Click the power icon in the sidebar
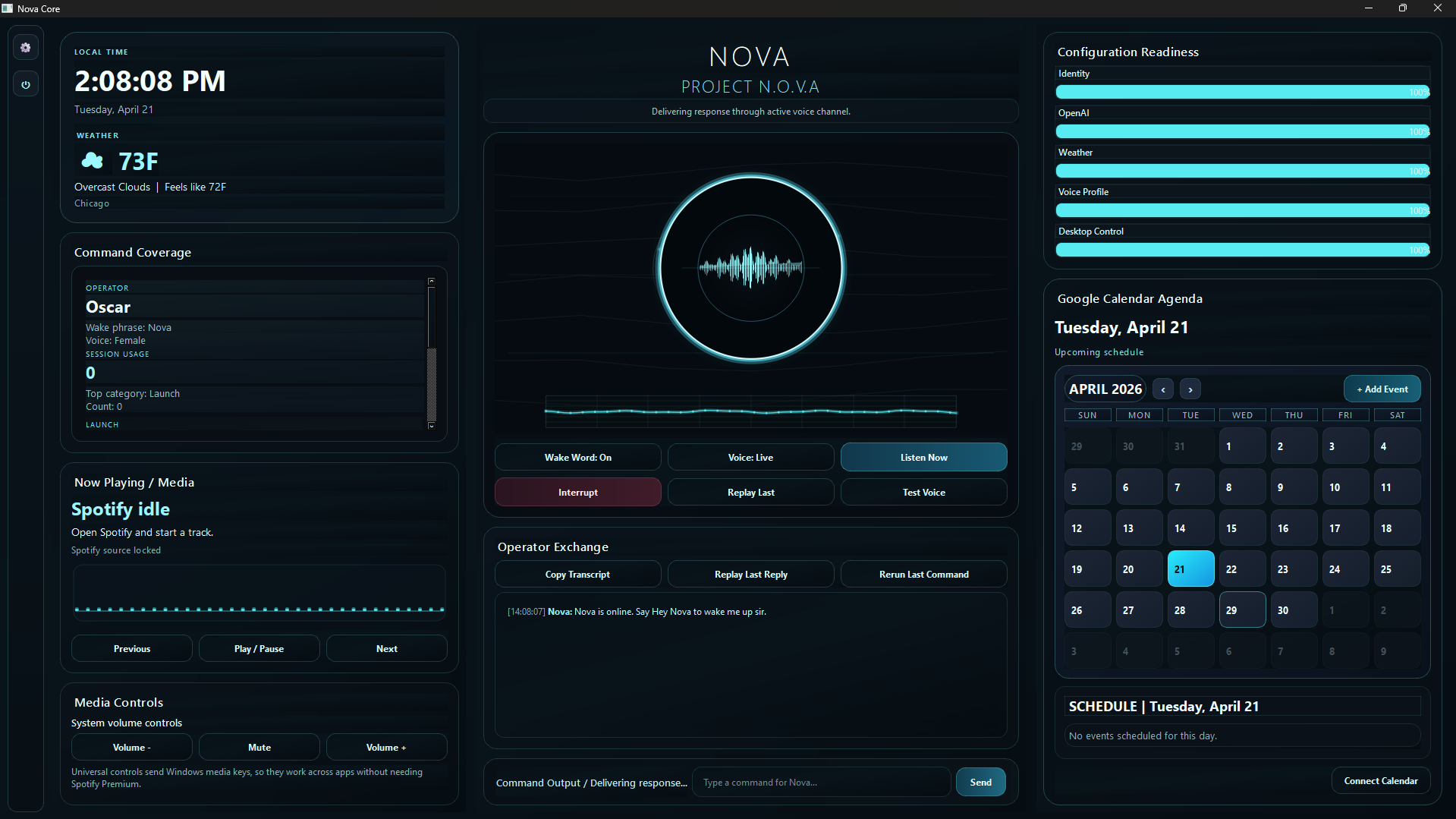Viewport: 1456px width, 819px height. click(25, 83)
